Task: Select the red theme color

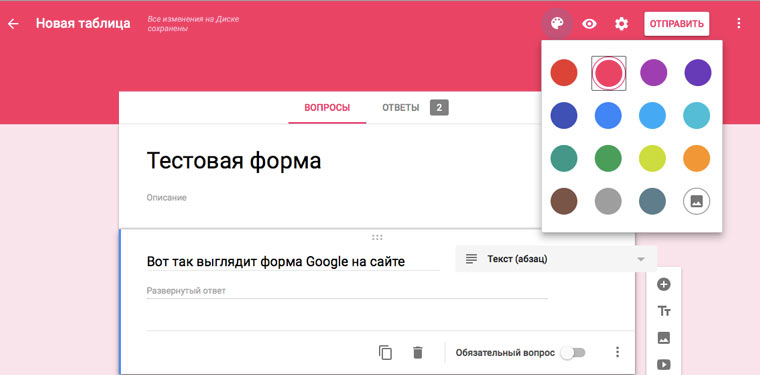Action: coord(564,73)
